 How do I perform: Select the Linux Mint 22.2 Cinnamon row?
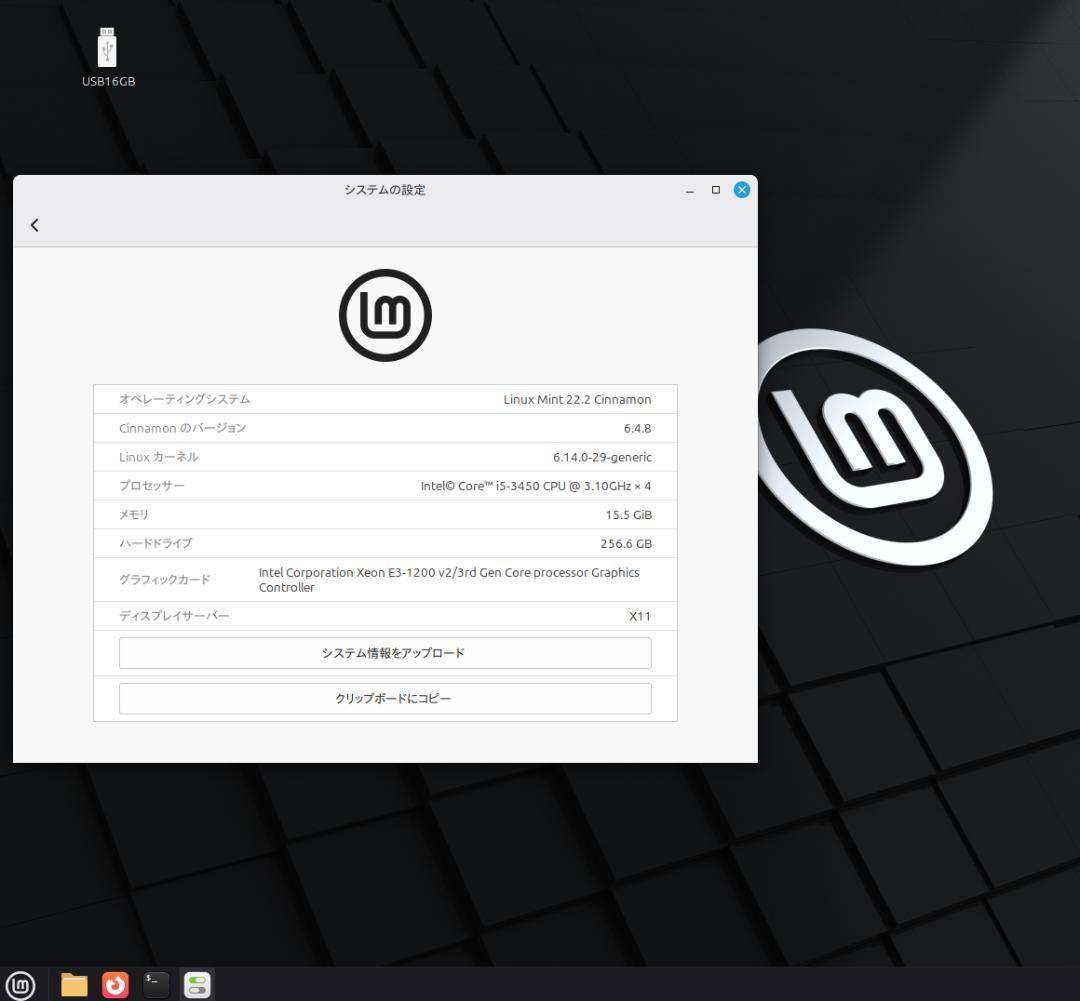coord(385,399)
